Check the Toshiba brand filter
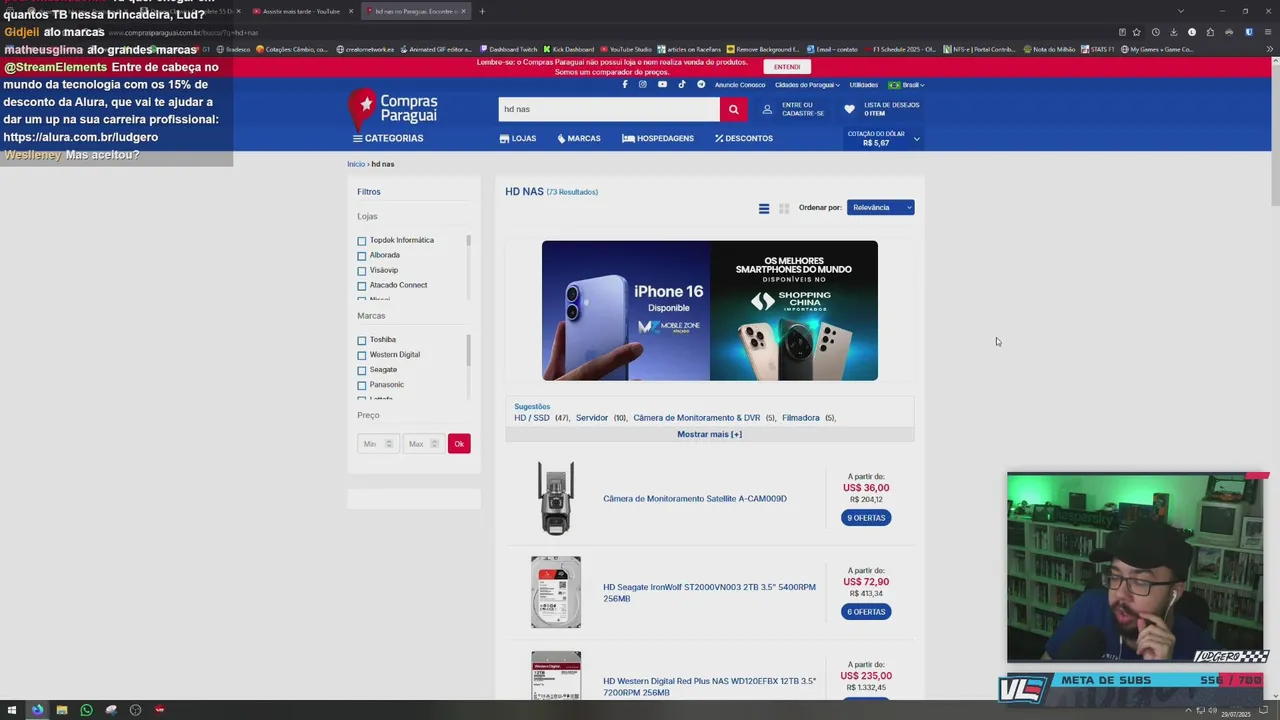The height and width of the screenshot is (720, 1280). coord(362,340)
